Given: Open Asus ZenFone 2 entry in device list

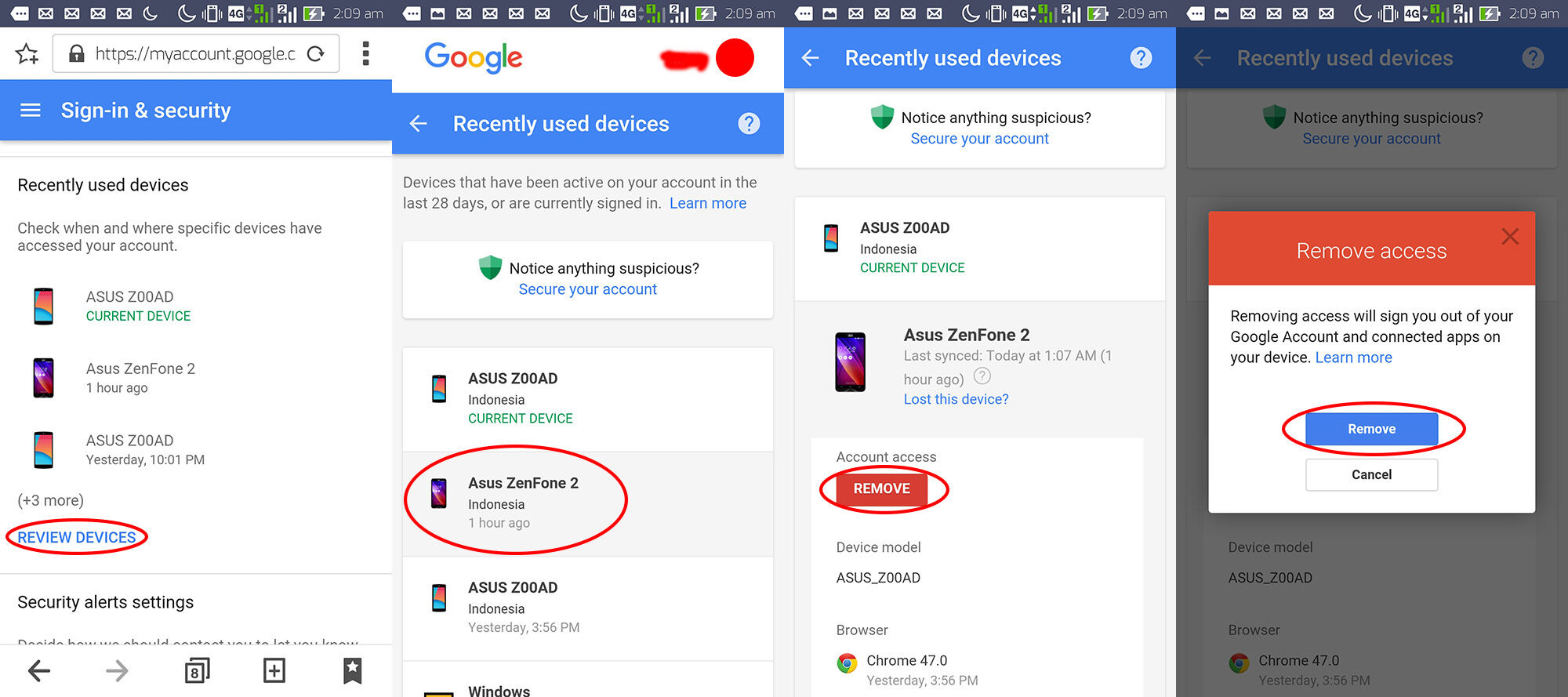Looking at the screenshot, I should [523, 502].
